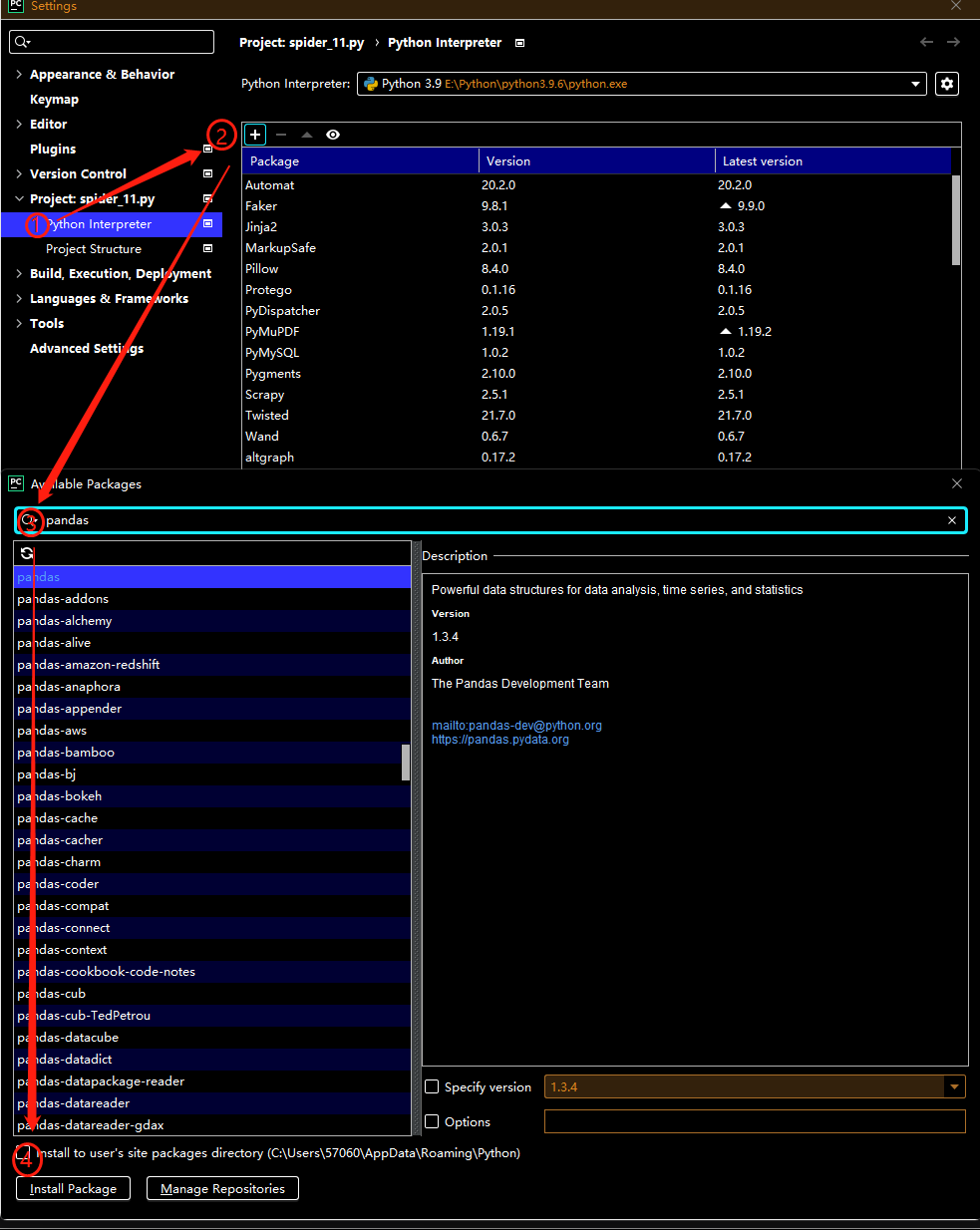Screen dimensions: 980x1230
Task: Sort by the Version column header
Action: pyautogui.click(x=597, y=160)
